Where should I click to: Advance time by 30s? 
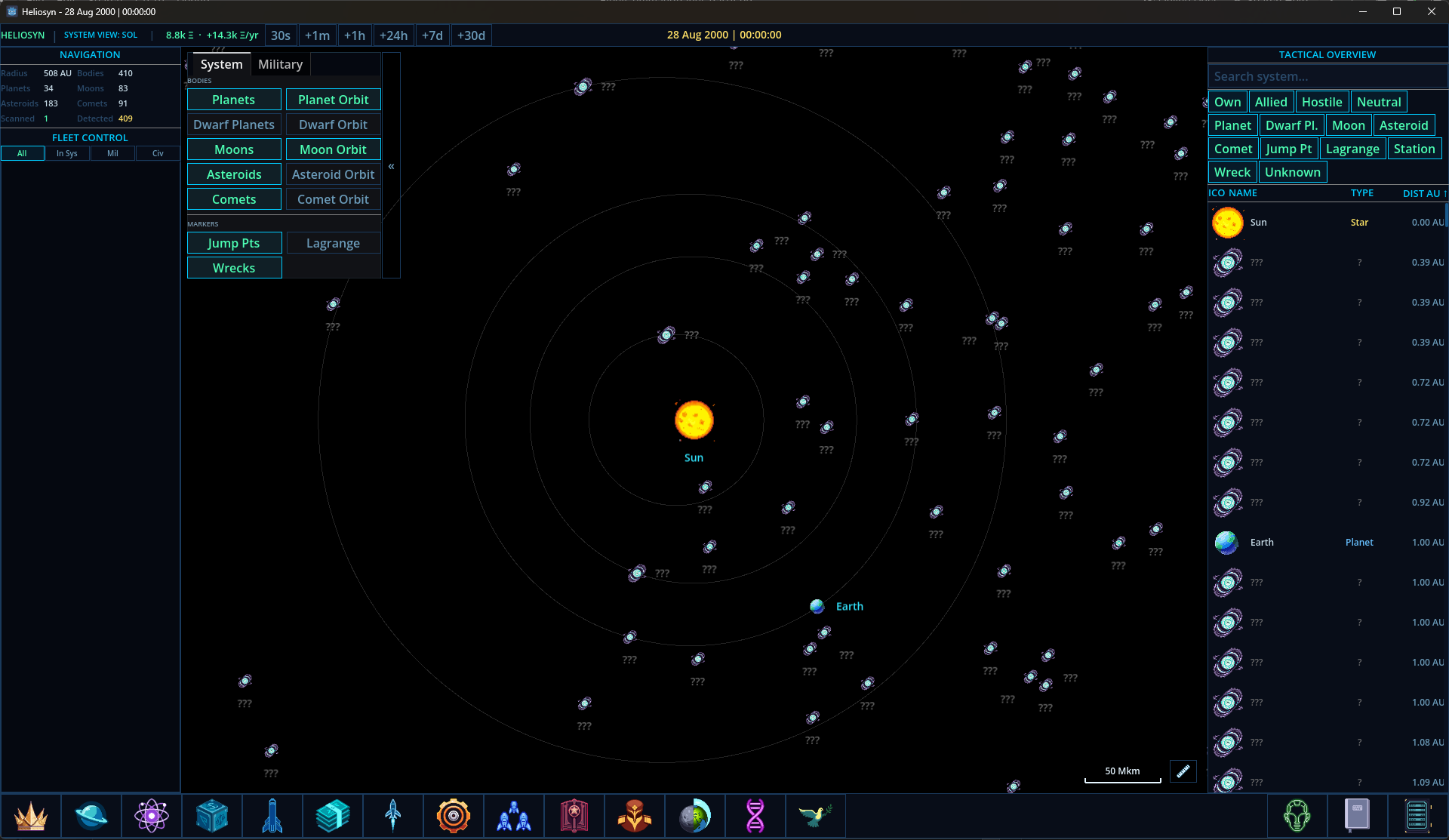point(281,35)
